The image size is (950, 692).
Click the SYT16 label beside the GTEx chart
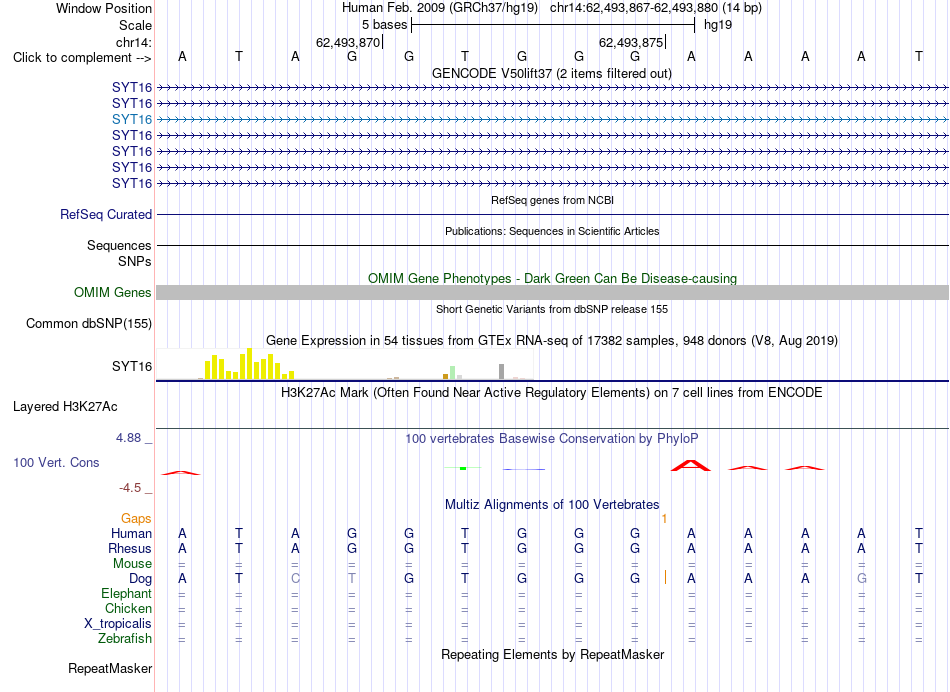[x=132, y=367]
